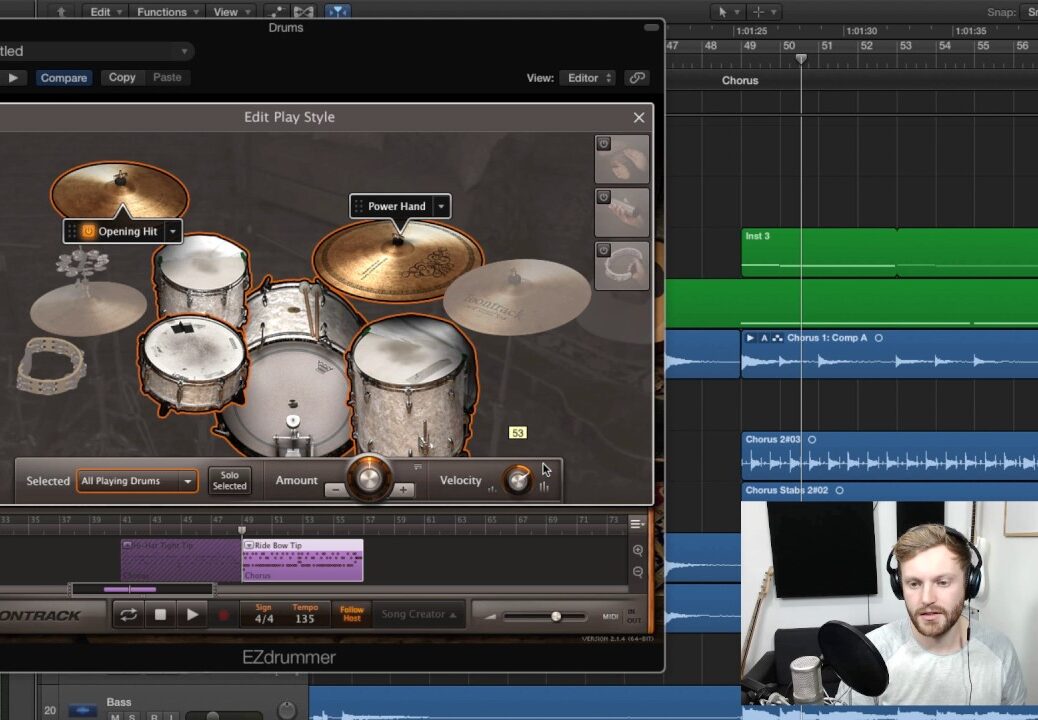1038x720 pixels.
Task: Open the crosshair secondary tool menu
Action: coord(763,12)
